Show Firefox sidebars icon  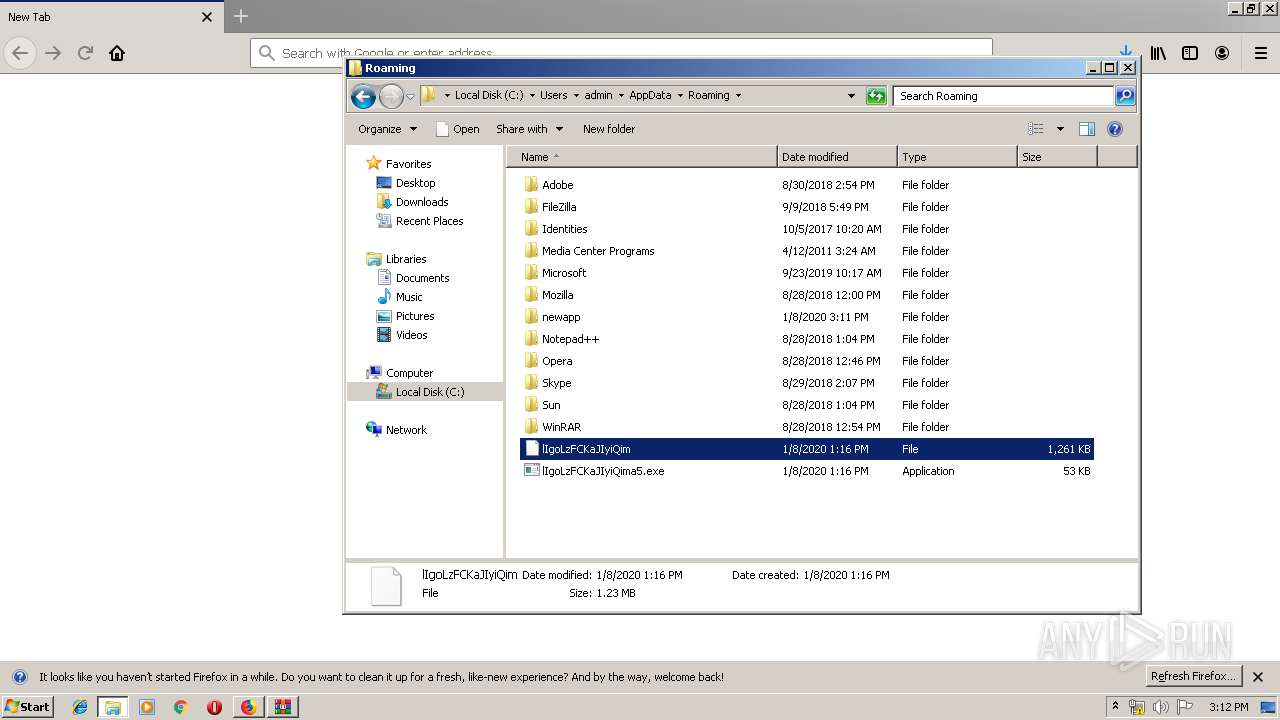point(1190,53)
